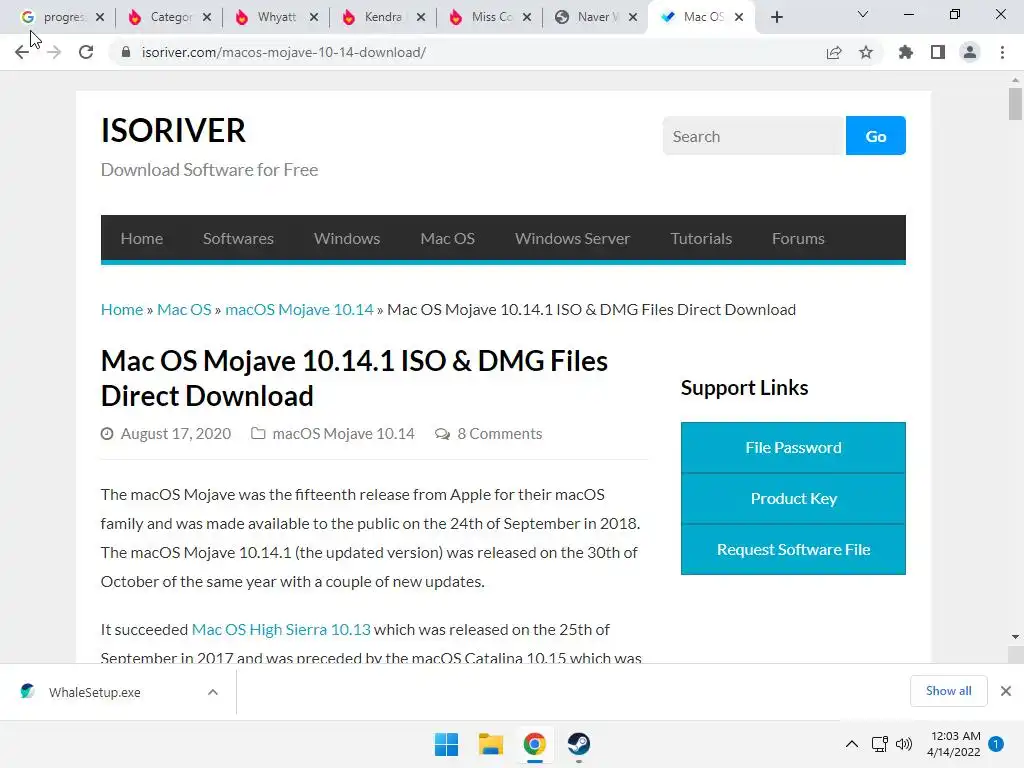Click the blue Go search button
1024x768 pixels.
tap(876, 136)
